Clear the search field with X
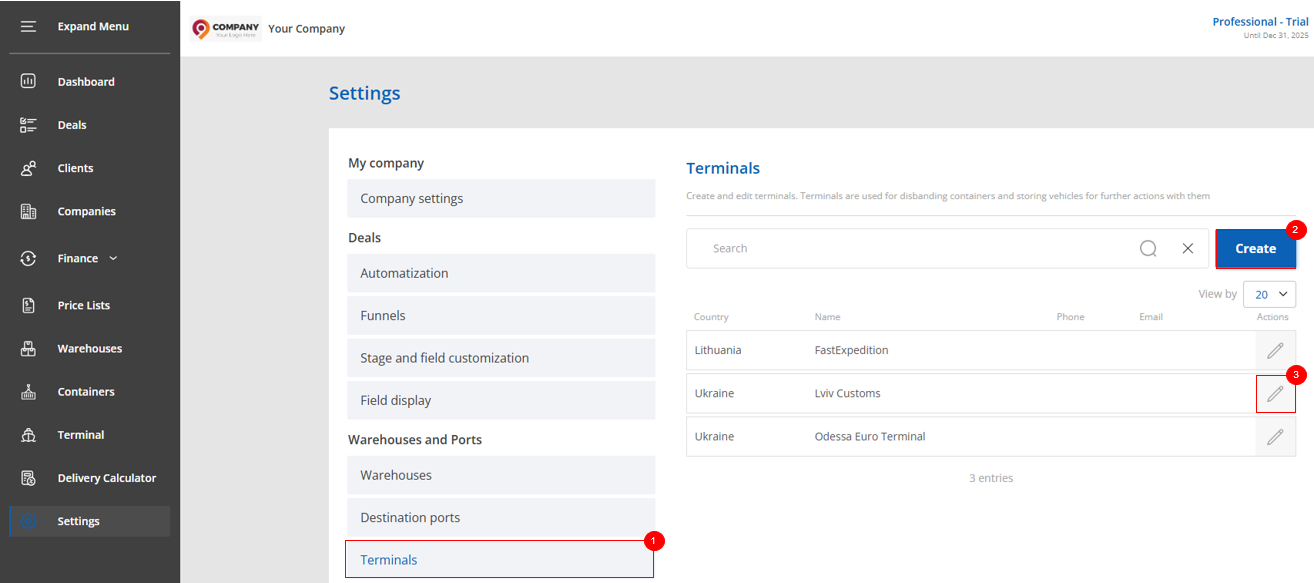This screenshot has width=1314, height=583. 1188,248
